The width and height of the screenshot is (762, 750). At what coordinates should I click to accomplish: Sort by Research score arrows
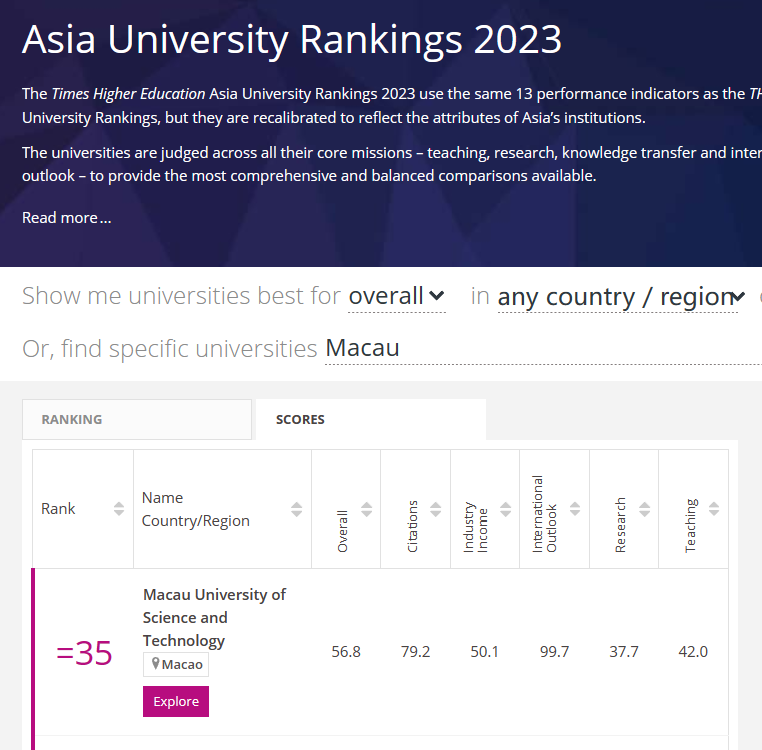click(644, 509)
